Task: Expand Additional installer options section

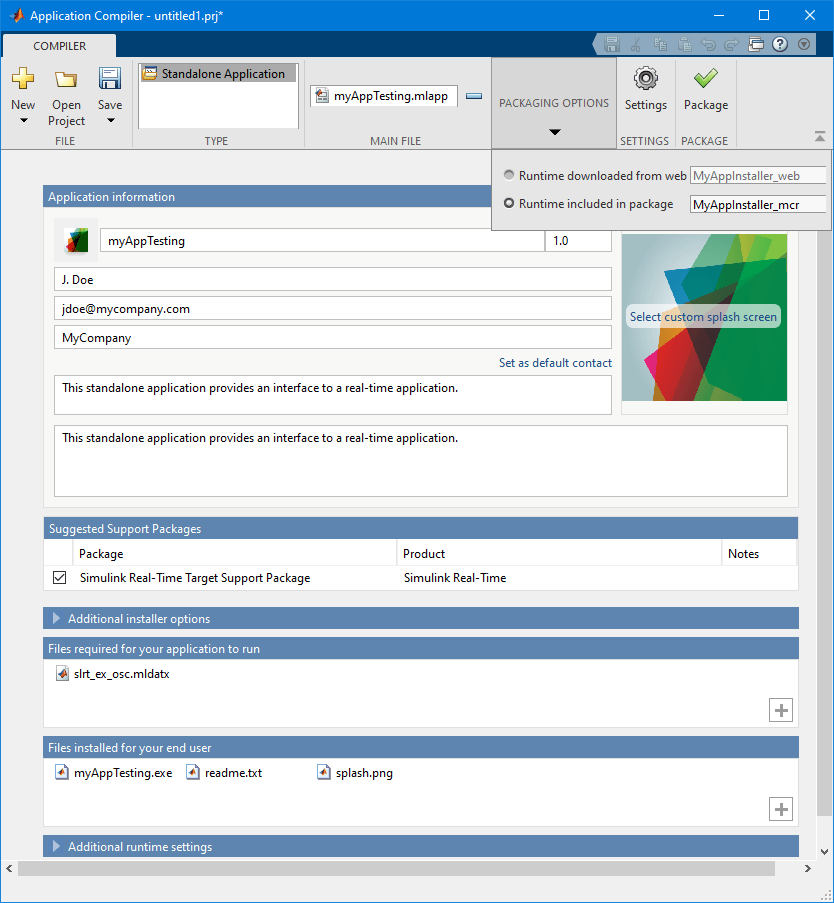Action: click(57, 619)
